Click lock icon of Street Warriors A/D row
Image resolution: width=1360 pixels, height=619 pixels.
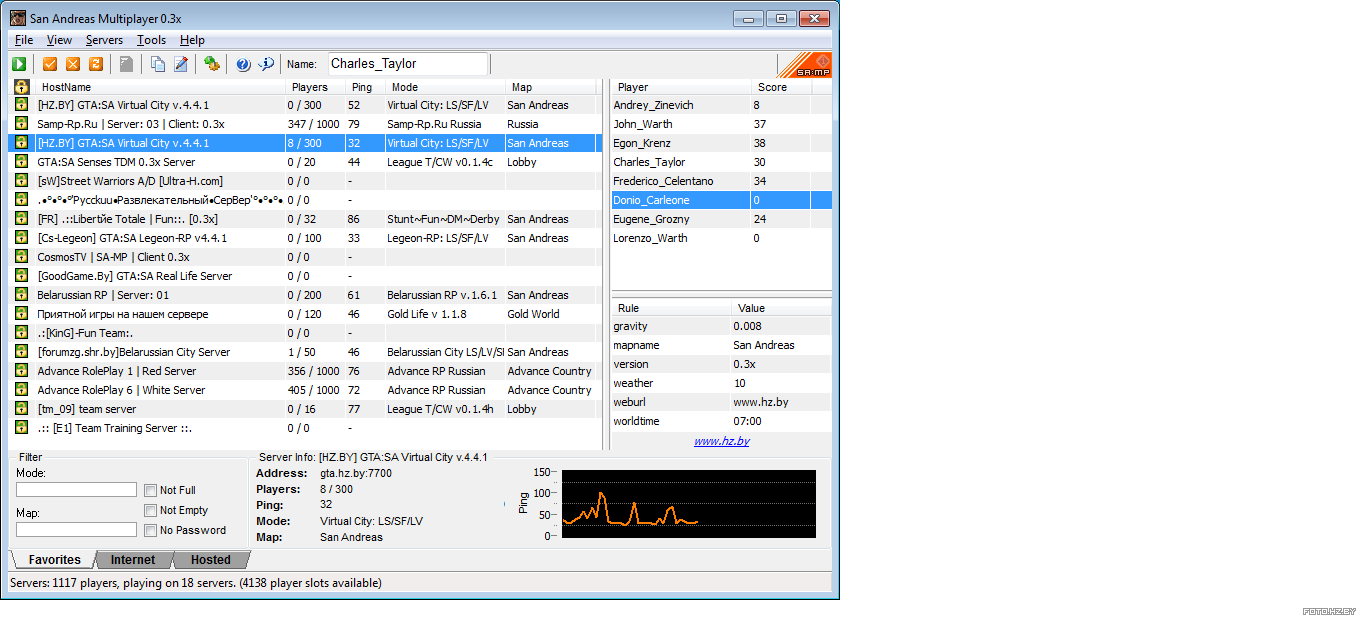click(x=21, y=181)
